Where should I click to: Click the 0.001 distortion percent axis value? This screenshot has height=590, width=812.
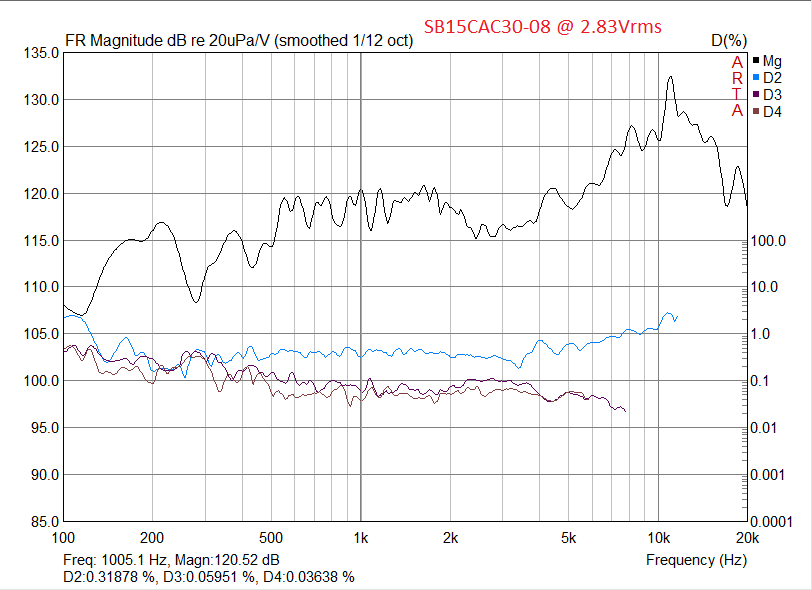768,474
